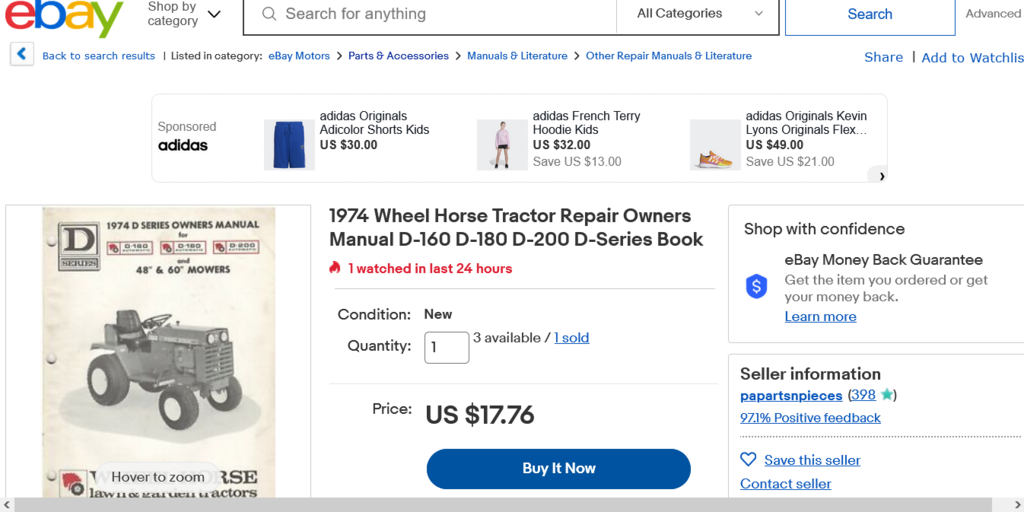Screen dimensions: 1024x512
Task: Click the green feedback star icon
Action: [886, 395]
